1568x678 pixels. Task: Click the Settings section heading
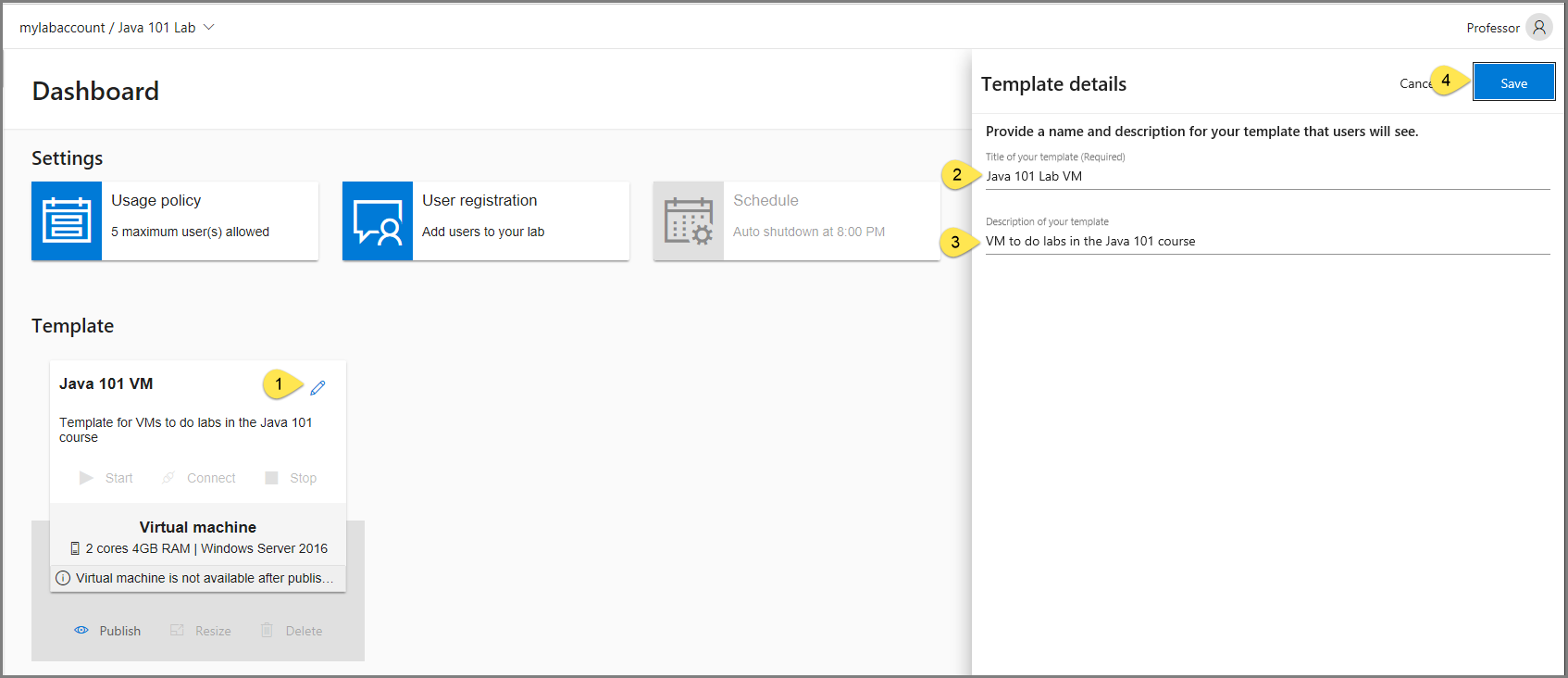pos(68,158)
